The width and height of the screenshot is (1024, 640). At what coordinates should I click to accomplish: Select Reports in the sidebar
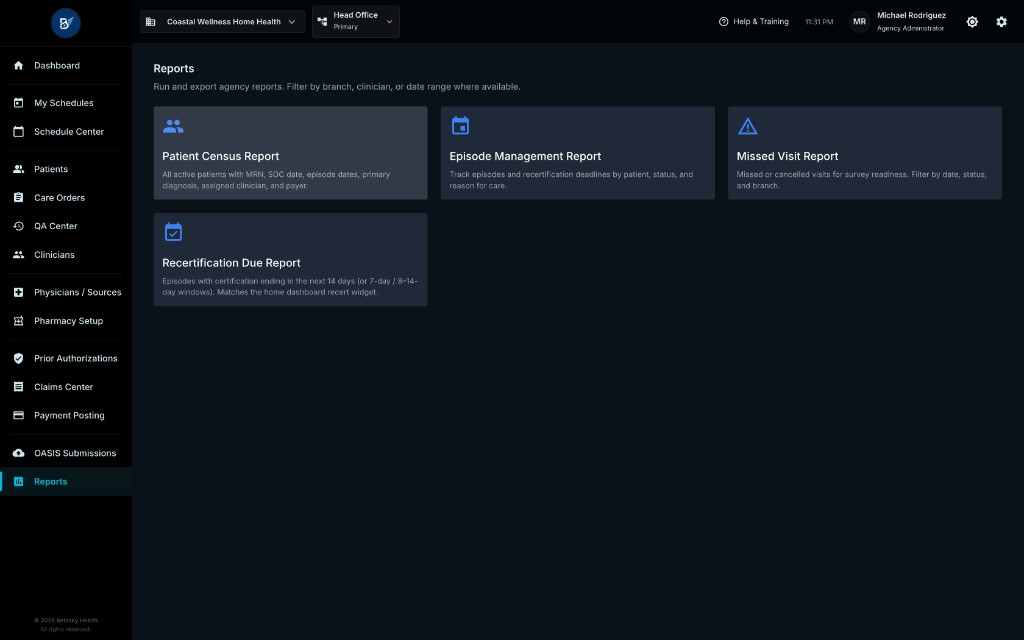65,481
